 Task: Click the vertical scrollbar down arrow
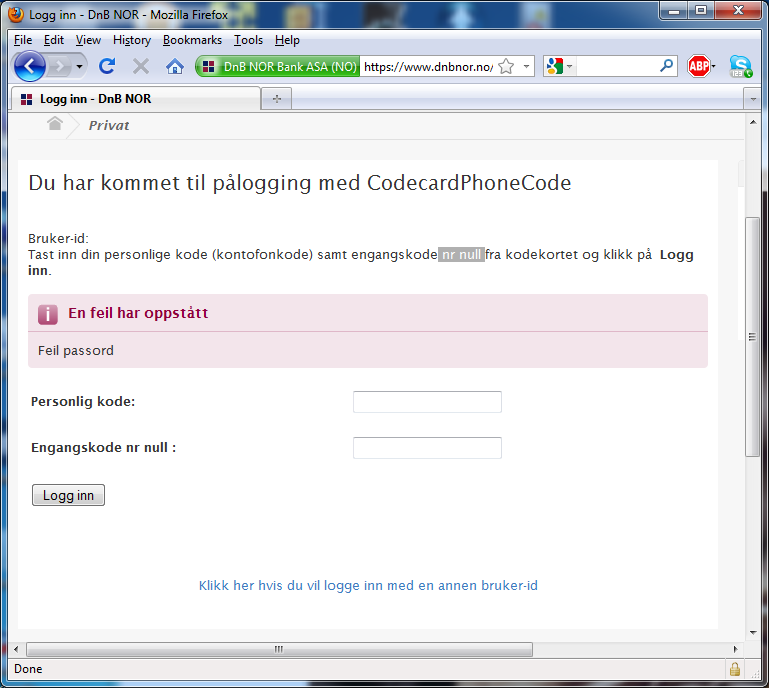click(x=753, y=633)
